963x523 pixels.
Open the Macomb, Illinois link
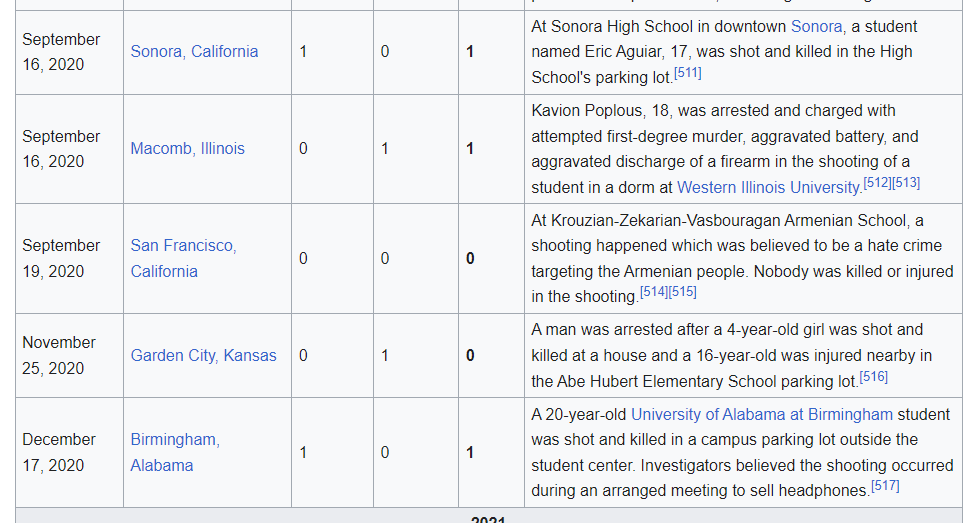point(187,149)
